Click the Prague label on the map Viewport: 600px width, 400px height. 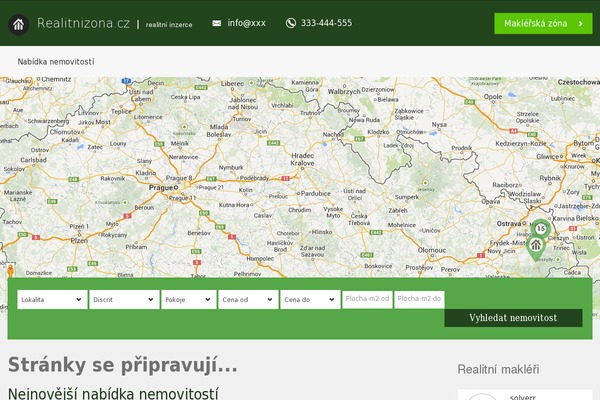tap(161, 188)
